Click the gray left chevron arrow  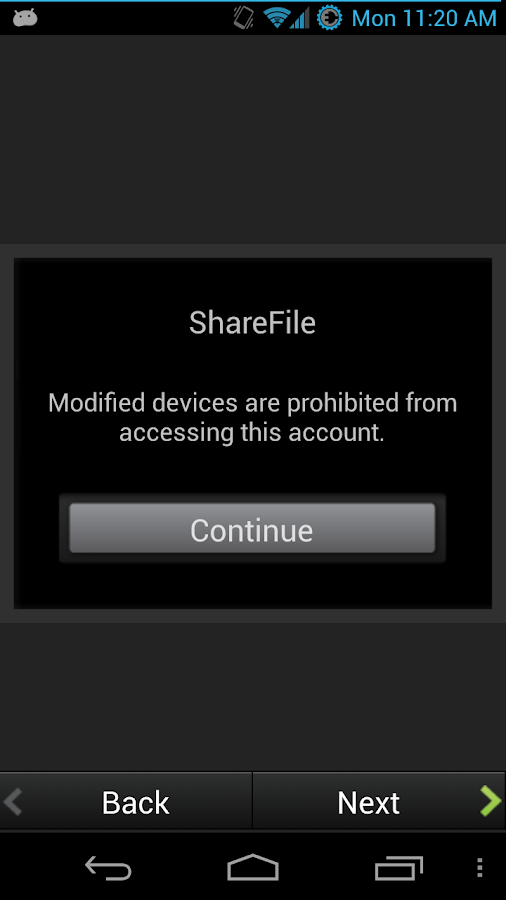13,801
